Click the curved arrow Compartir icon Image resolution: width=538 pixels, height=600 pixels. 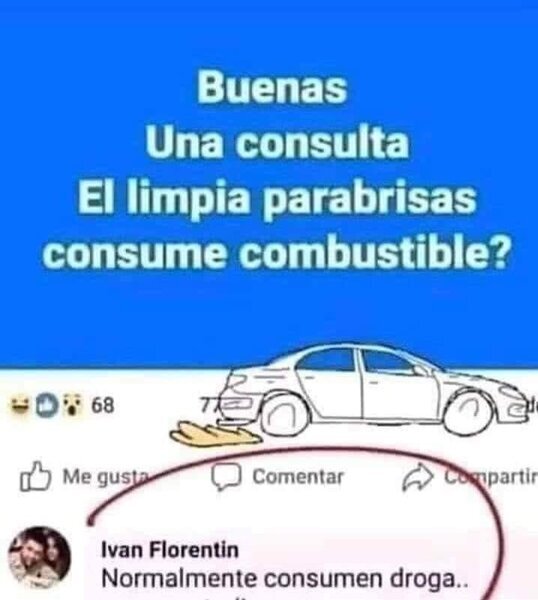418,478
